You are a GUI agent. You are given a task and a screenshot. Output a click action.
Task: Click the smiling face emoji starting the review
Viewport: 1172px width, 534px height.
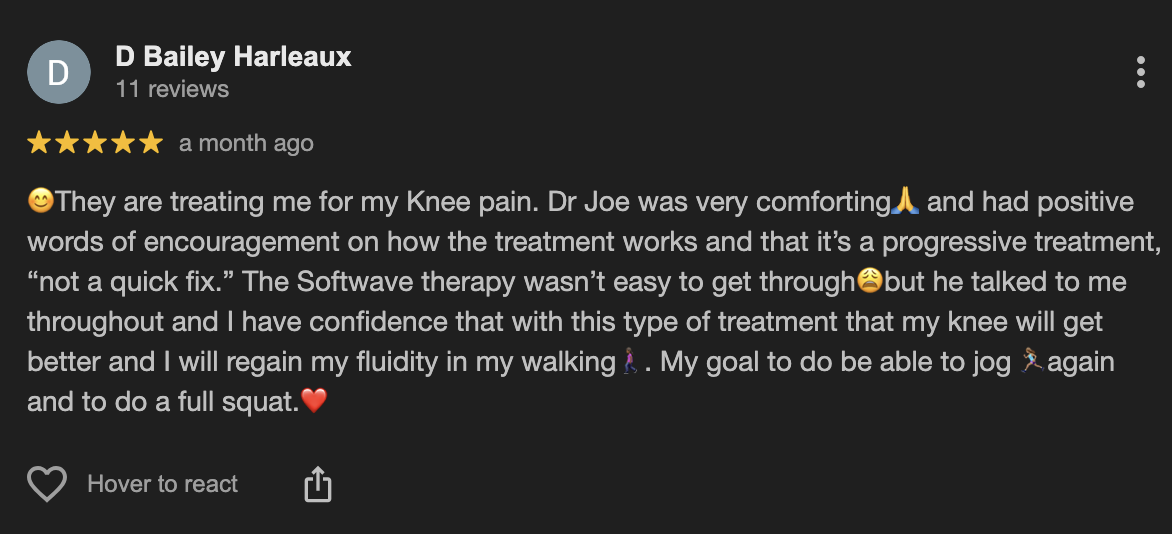(41, 202)
